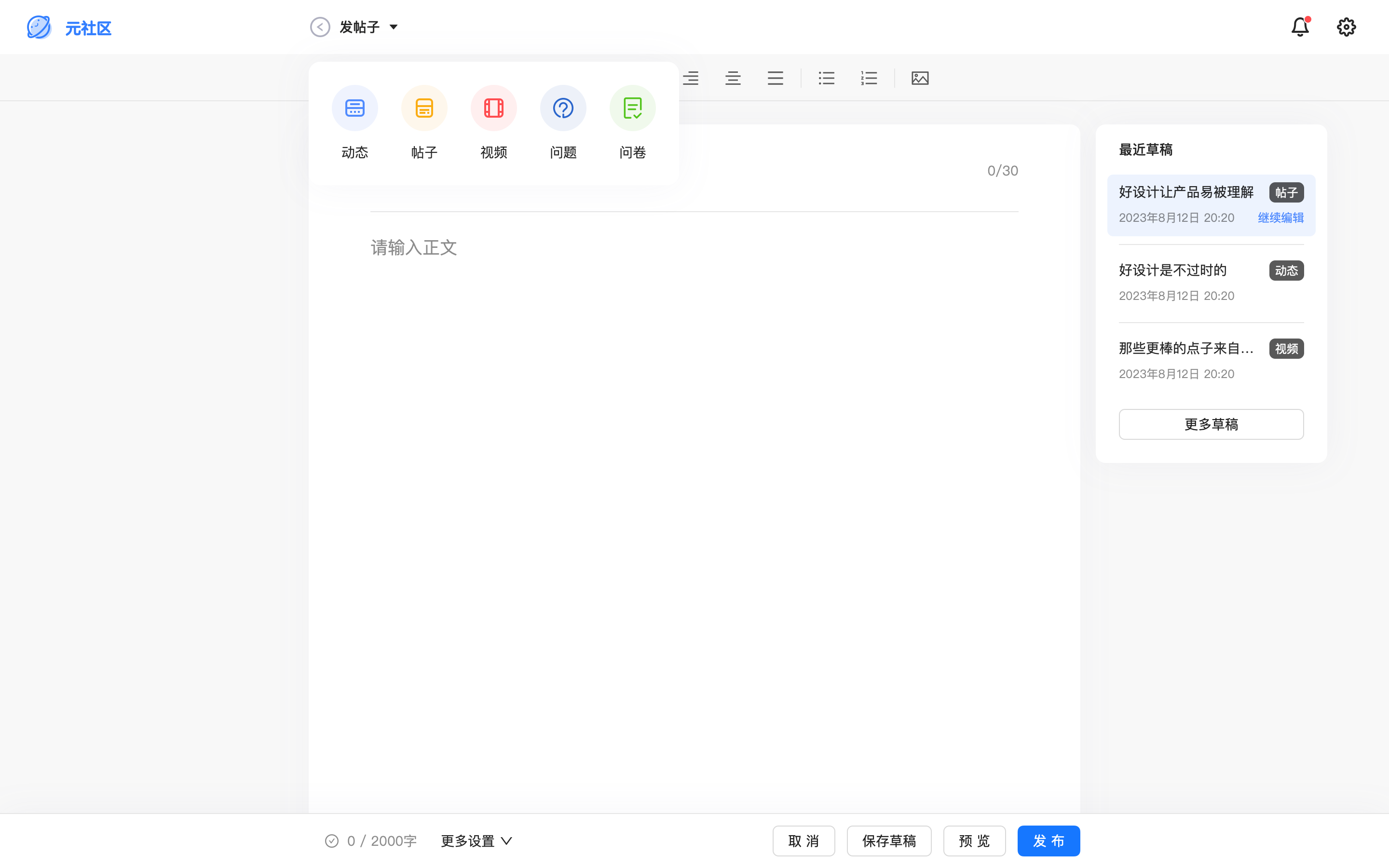Open the notifications bell
Viewport: 1389px width, 868px height.
[1299, 27]
